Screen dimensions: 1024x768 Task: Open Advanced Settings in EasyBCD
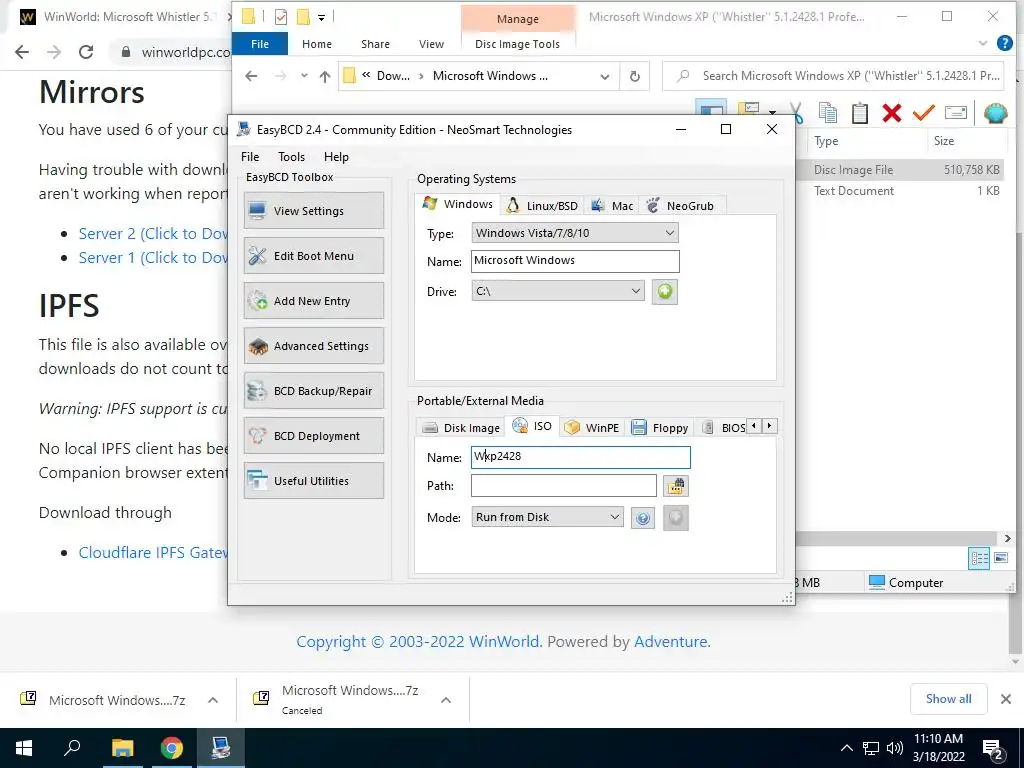[x=313, y=345]
